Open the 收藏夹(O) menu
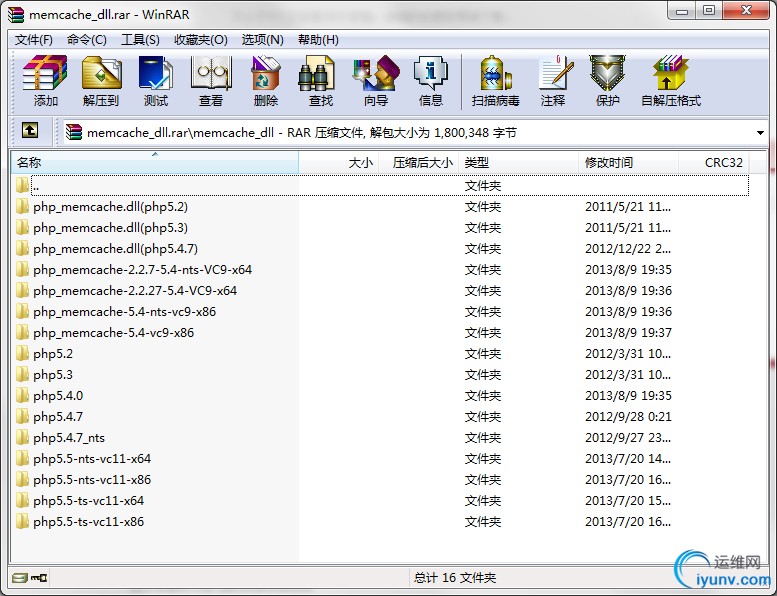 tap(201, 40)
